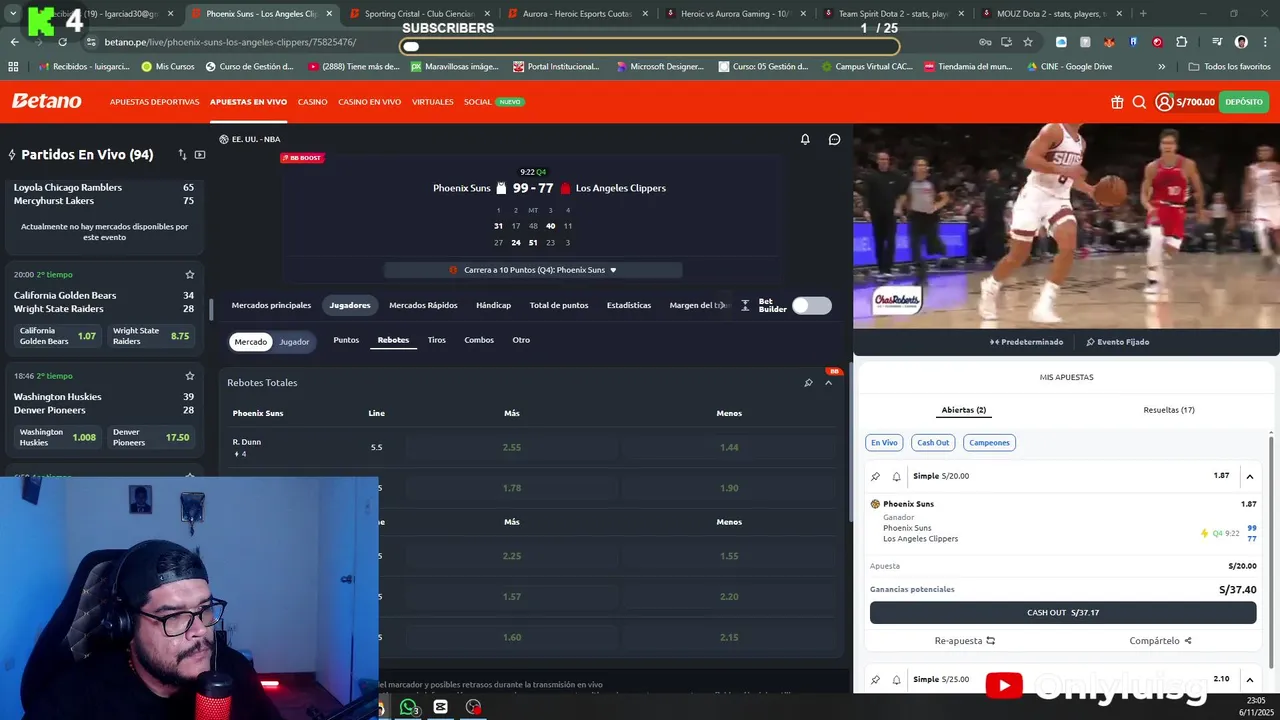This screenshot has width=1280, height=720.
Task: Show more bookmarks with the chevron
Action: [x=1161, y=67]
